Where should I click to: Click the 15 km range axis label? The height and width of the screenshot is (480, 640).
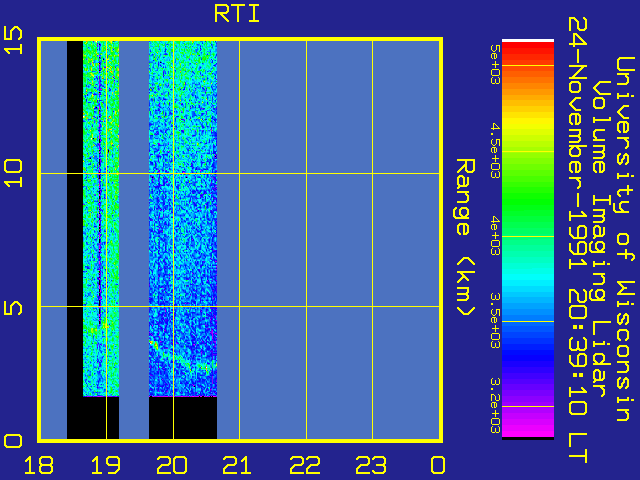coord(13,40)
